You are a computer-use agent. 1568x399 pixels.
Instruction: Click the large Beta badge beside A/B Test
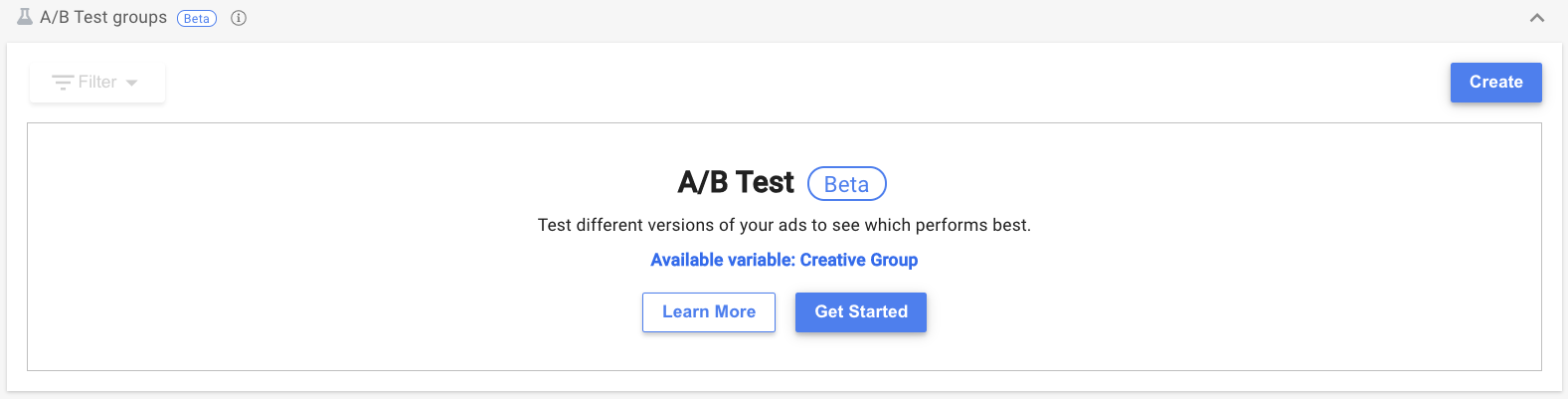(x=846, y=184)
